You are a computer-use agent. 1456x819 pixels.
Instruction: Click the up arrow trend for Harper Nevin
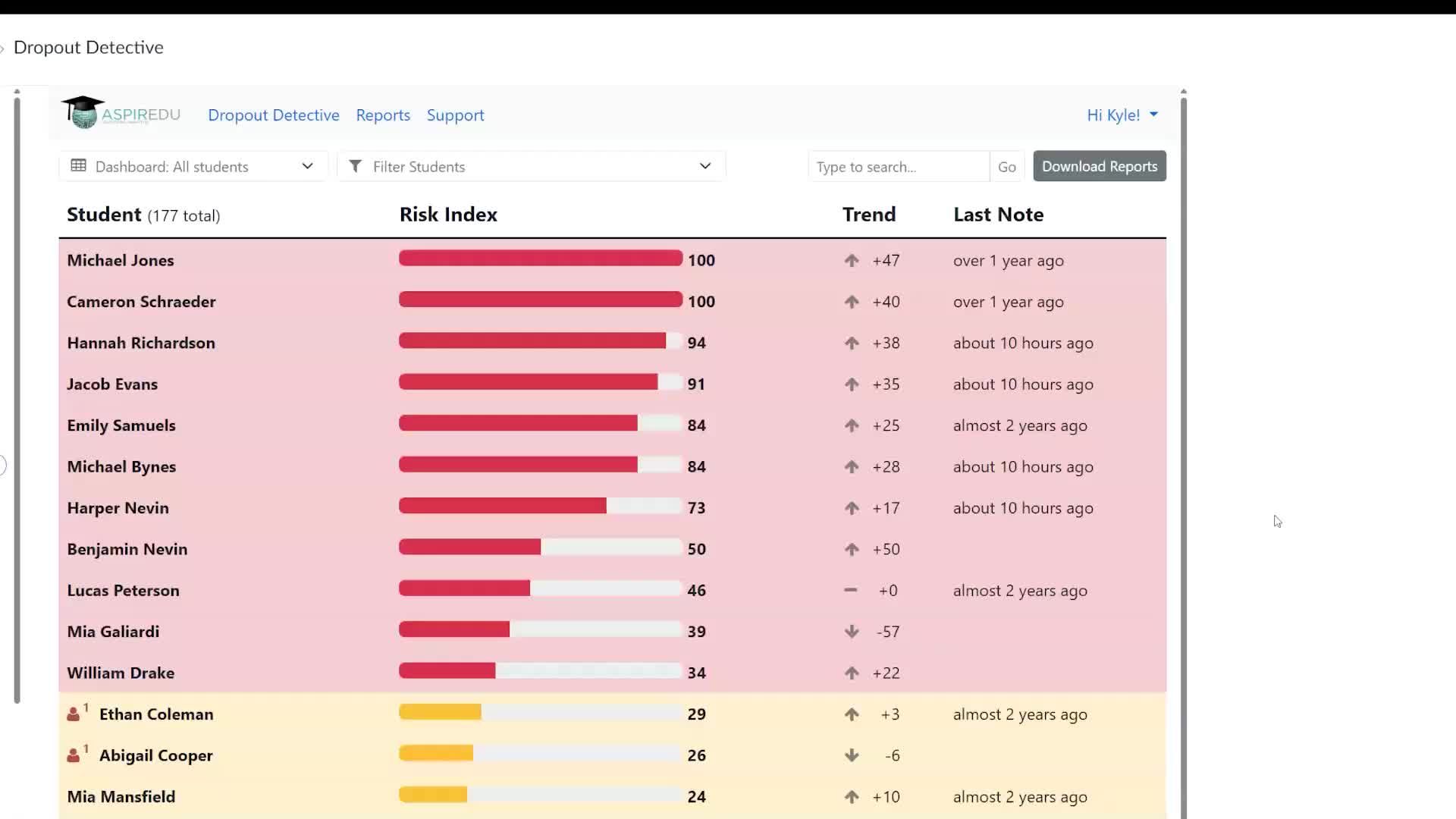click(x=852, y=508)
